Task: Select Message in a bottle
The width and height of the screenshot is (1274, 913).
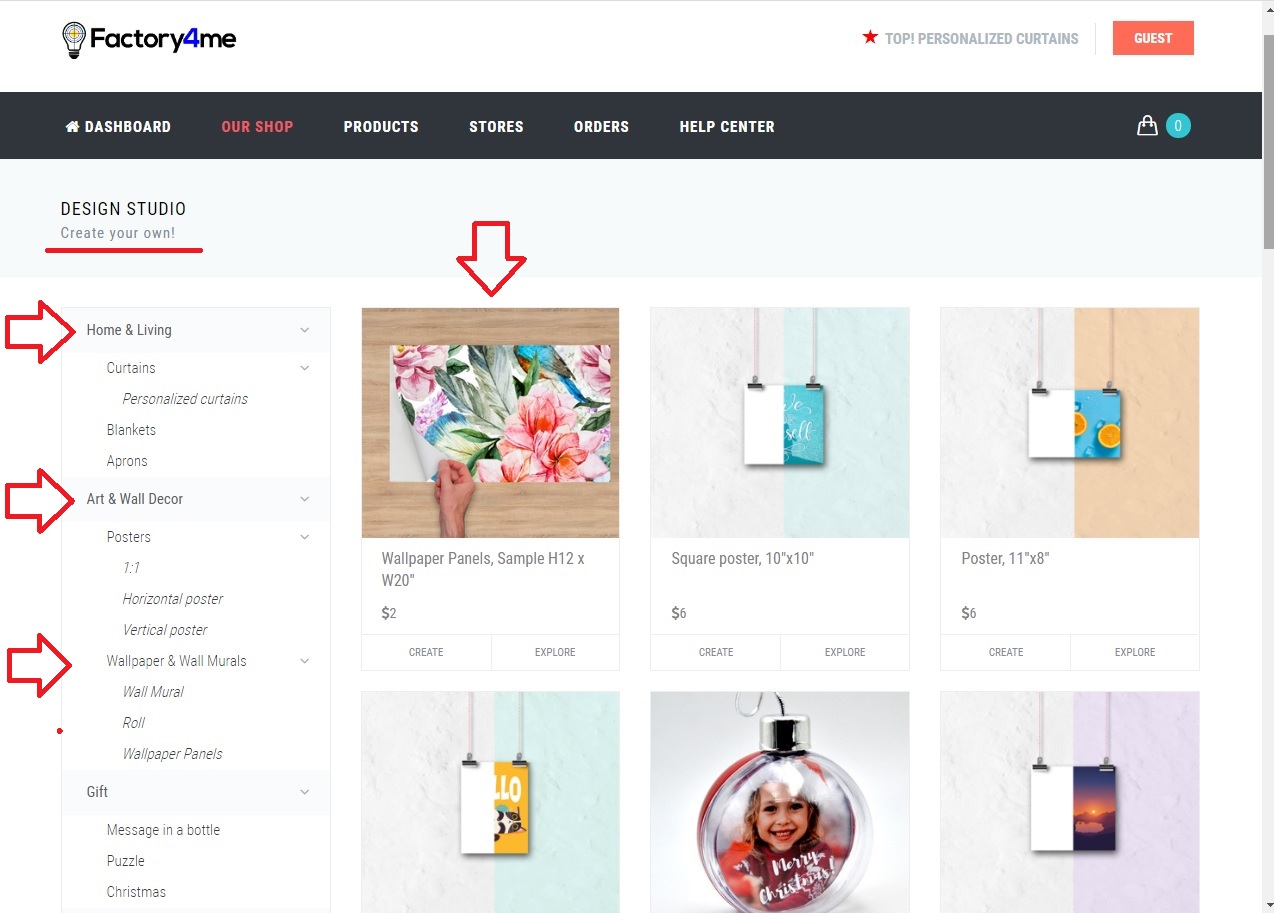Action: 163,830
